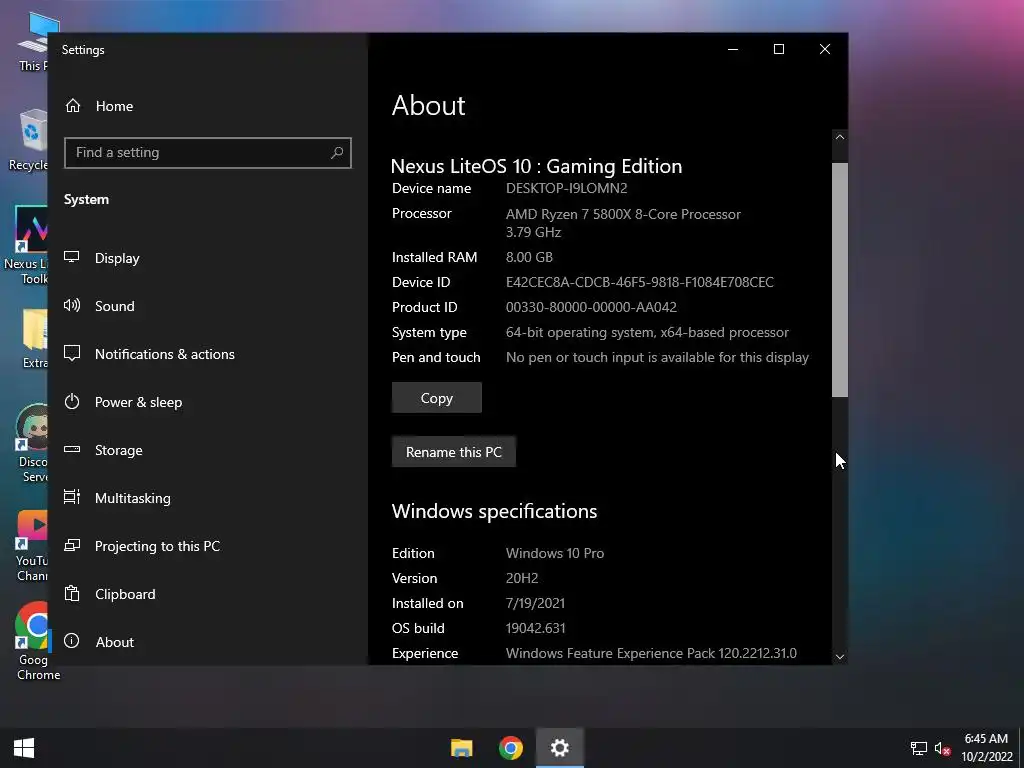Select the YouTube Channel desktop shortcut
The image size is (1024, 768).
click(31, 546)
